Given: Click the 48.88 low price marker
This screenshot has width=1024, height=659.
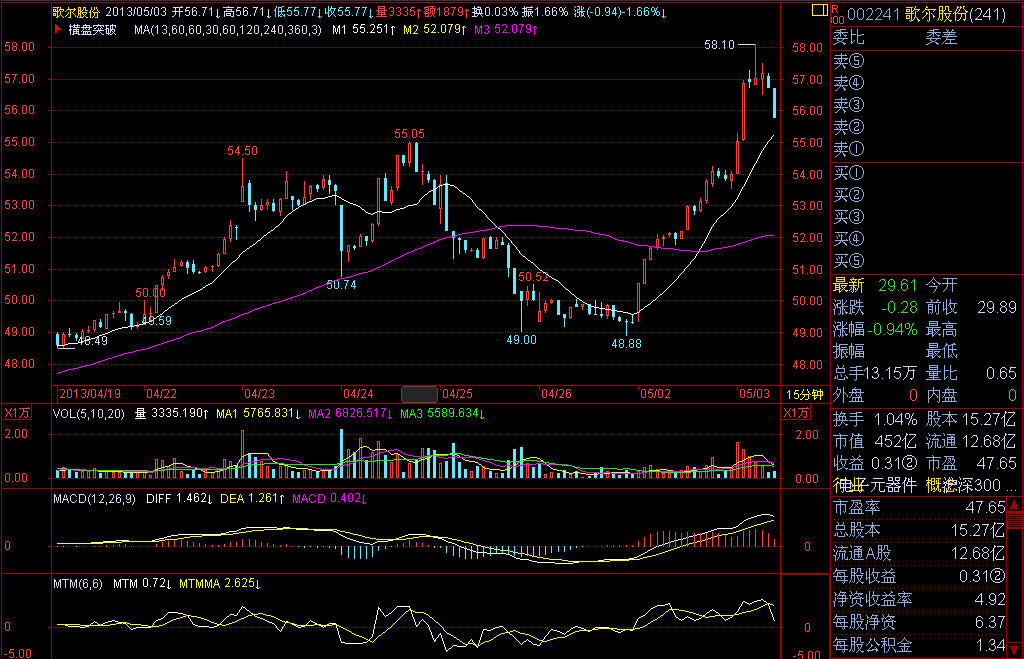Looking at the screenshot, I should click(627, 342).
